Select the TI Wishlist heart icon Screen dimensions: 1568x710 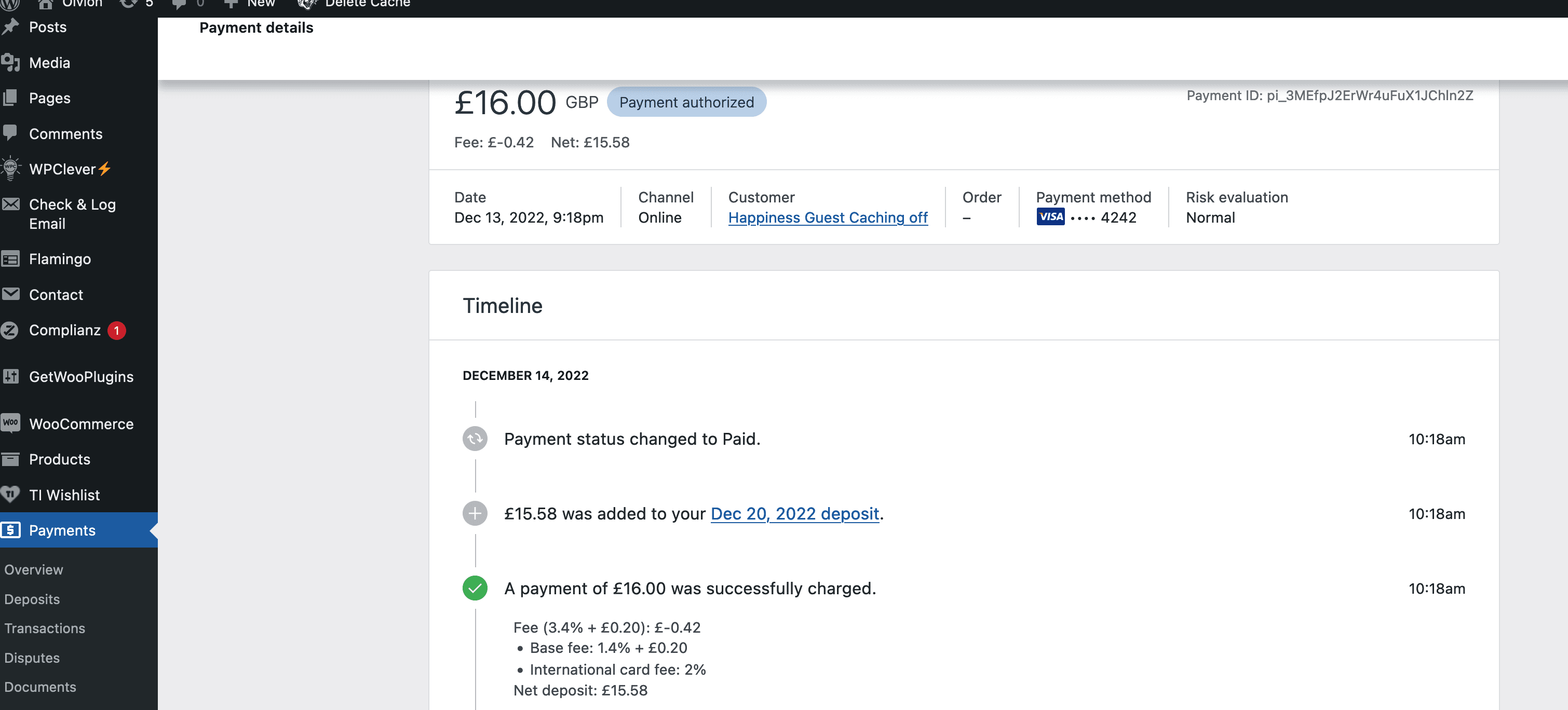point(10,495)
